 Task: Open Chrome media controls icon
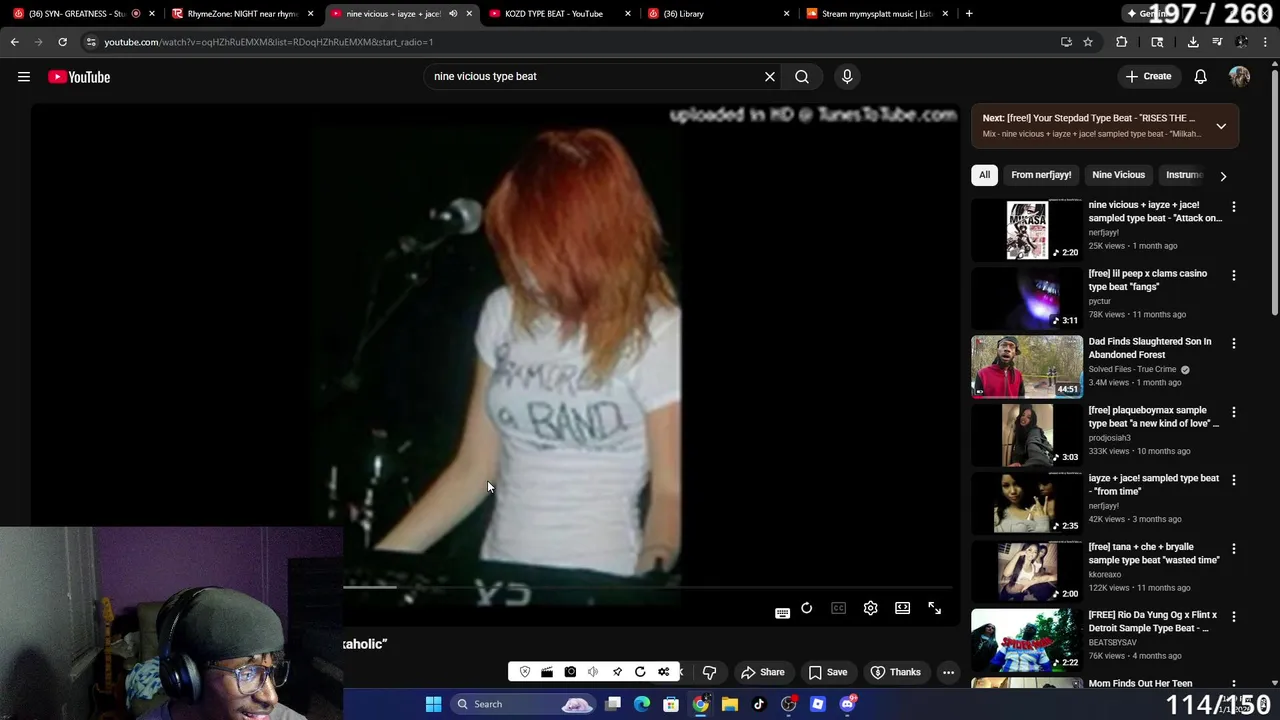tap(1217, 42)
